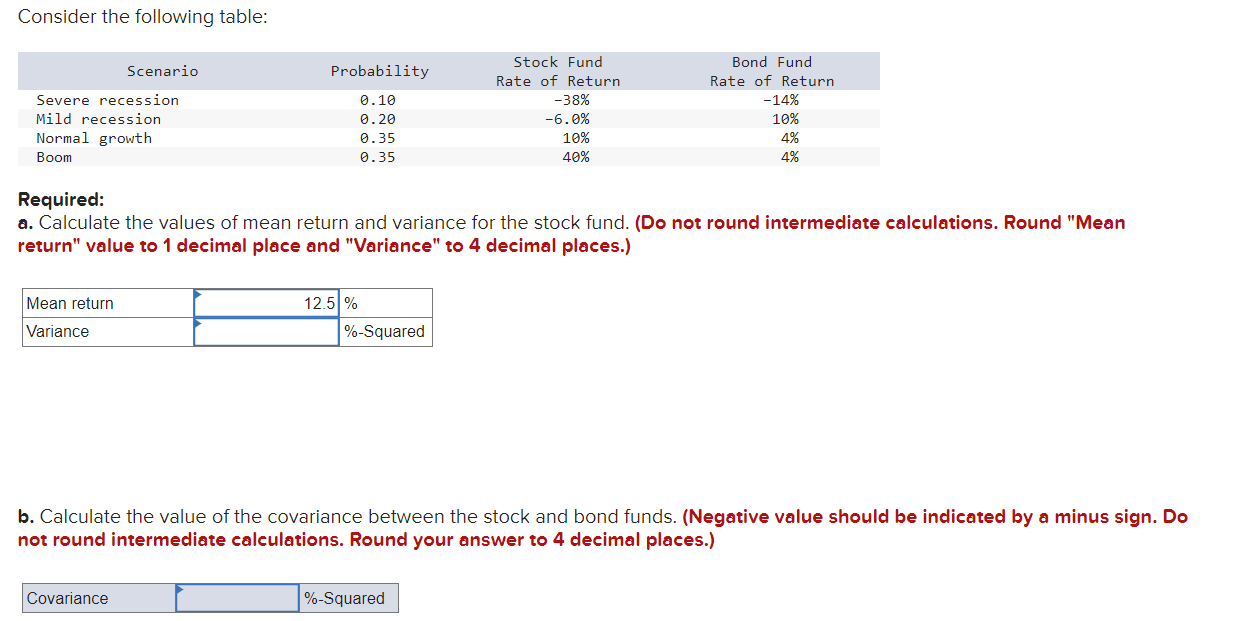Click the Stock Fund Rate of Return header
Viewport: 1245px width, 621px height.
click(557, 71)
